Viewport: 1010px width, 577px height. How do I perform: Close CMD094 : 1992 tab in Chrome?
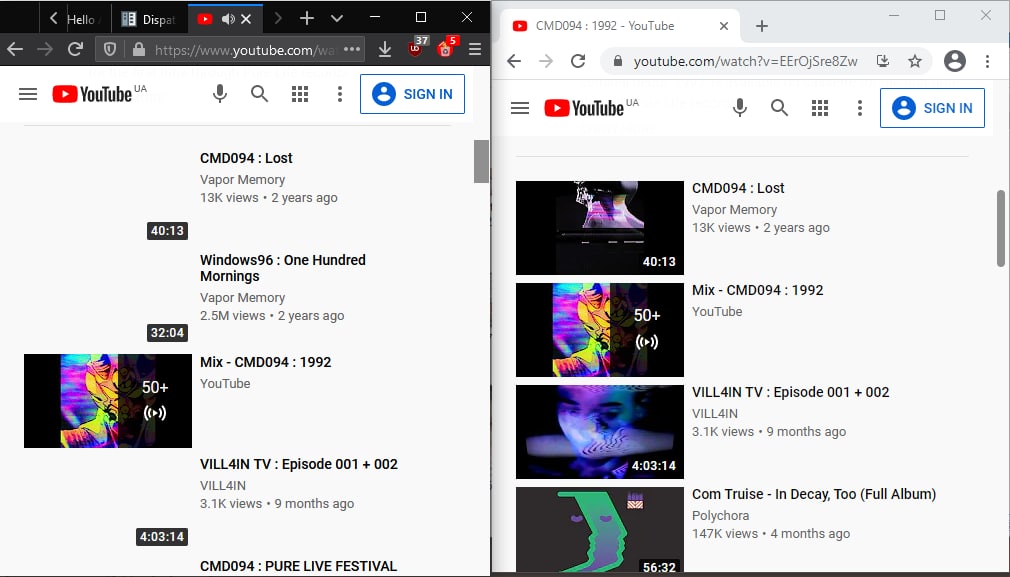point(724,26)
